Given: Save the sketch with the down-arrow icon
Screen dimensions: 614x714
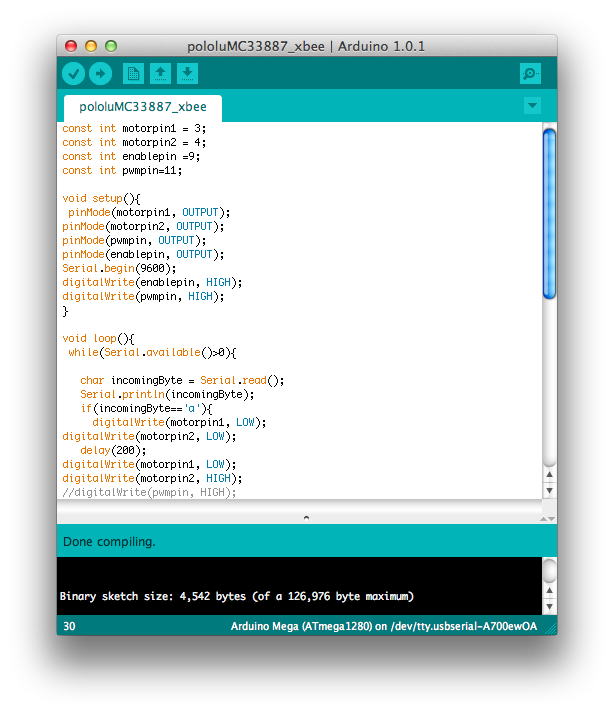Looking at the screenshot, I should pos(187,74).
